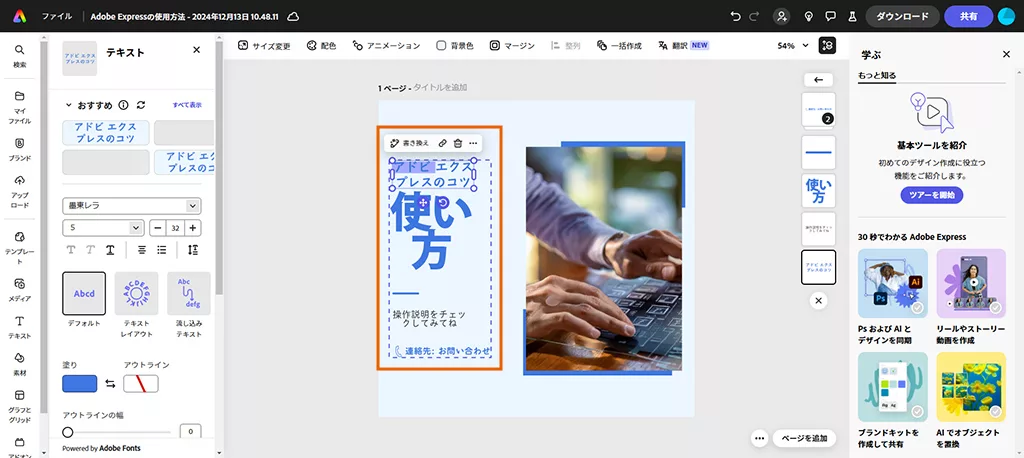This screenshot has width=1024, height=458.
Task: Refresh the おすすめ recommendations
Action: (x=140, y=105)
